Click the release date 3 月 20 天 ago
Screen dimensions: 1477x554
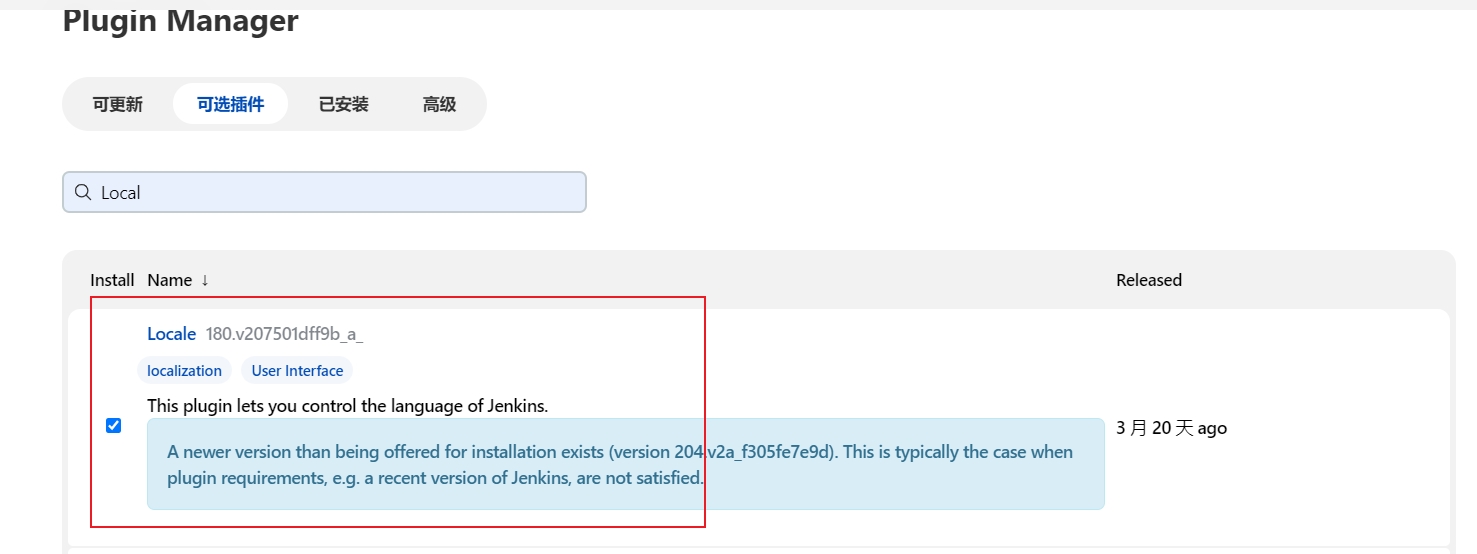1171,428
